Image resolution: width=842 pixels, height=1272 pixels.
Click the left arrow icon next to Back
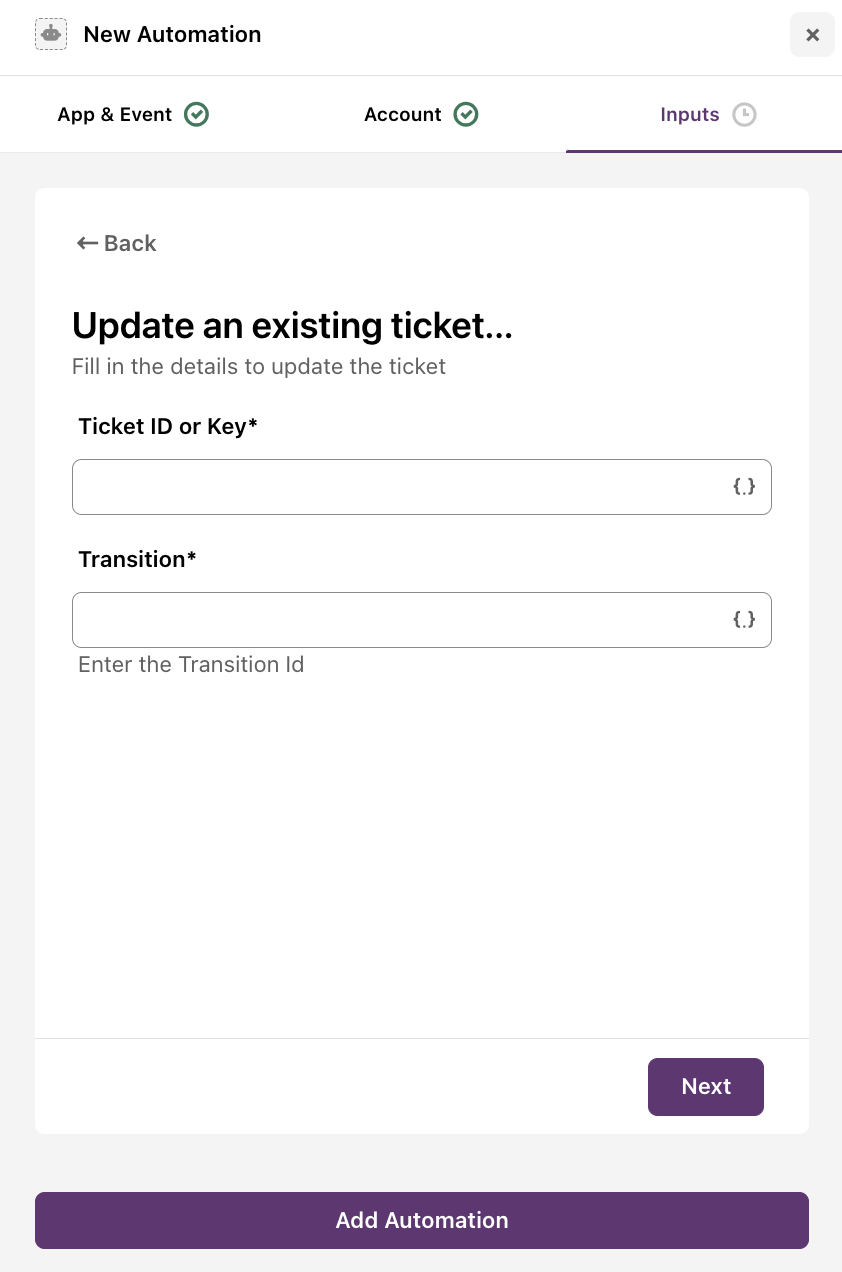click(87, 243)
